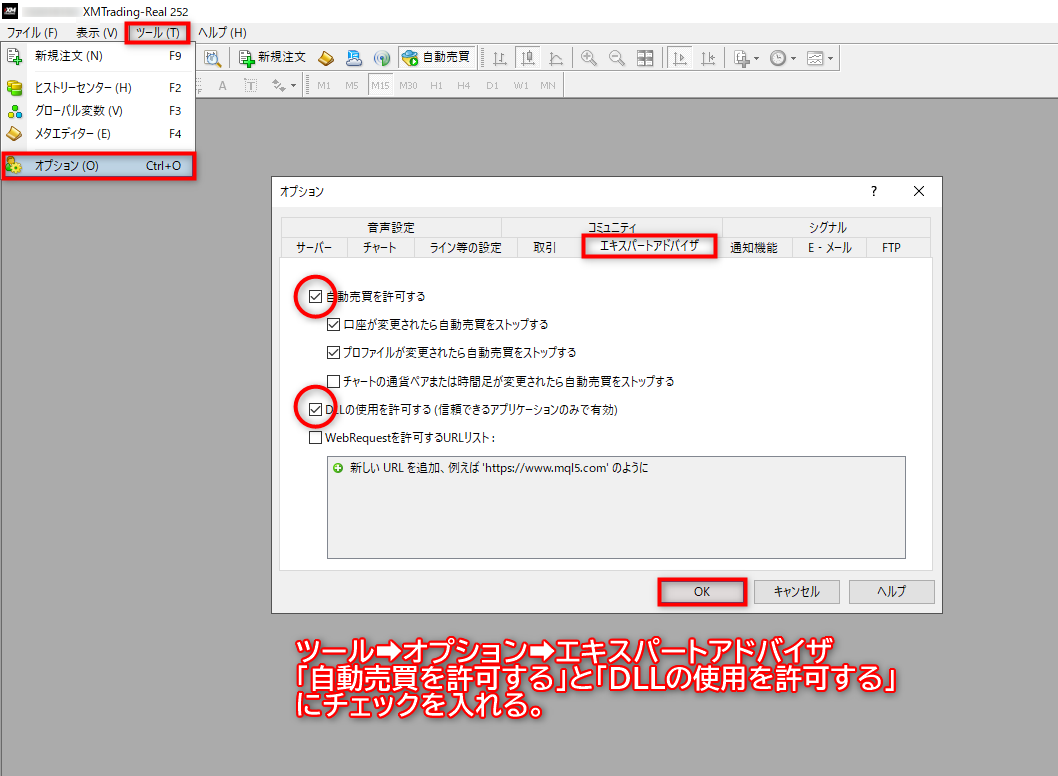This screenshot has width=1058, height=776.
Task: Open the indicators list dropdown arrow
Action: pos(757,59)
